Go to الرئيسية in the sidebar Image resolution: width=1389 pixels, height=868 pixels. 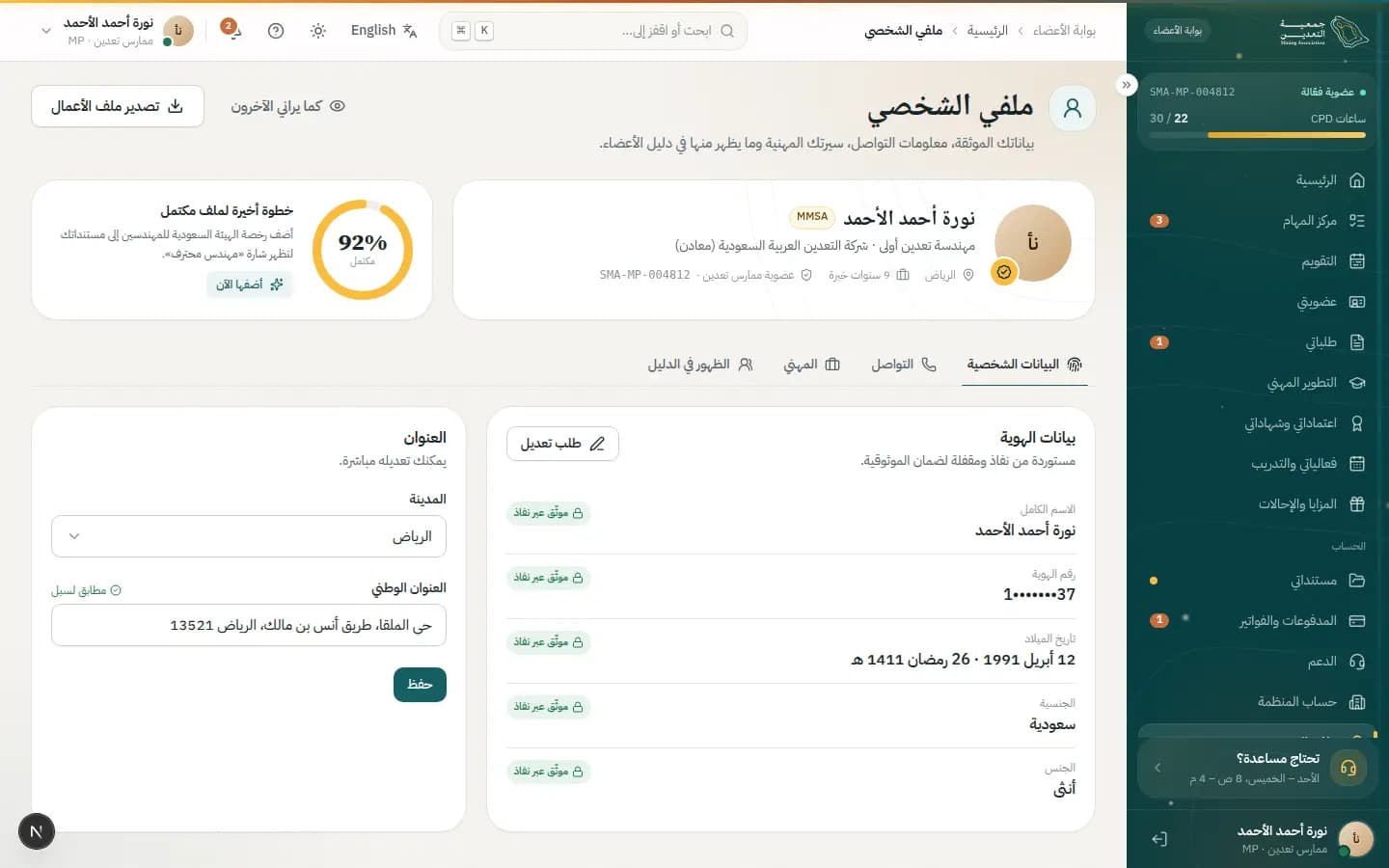1258,180
